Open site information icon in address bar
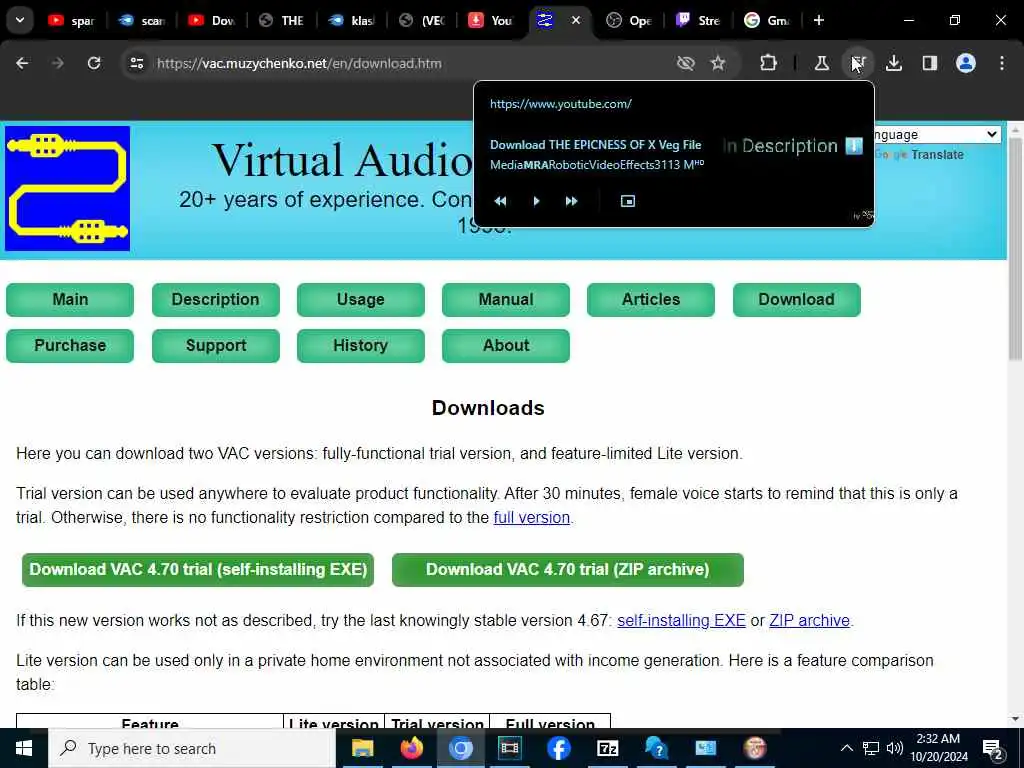 (136, 63)
